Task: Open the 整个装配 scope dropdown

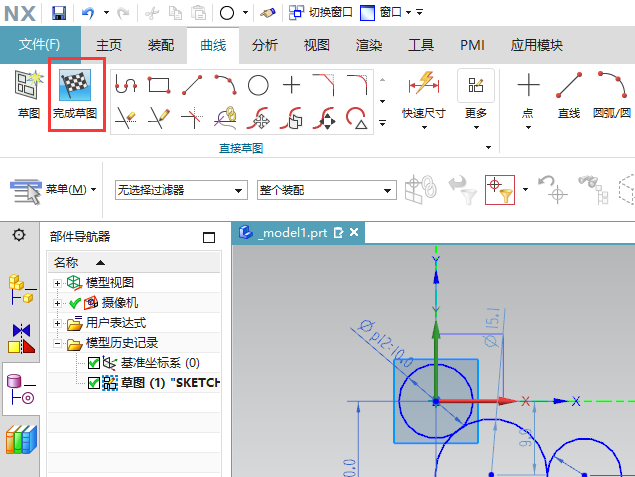Action: 326,190
